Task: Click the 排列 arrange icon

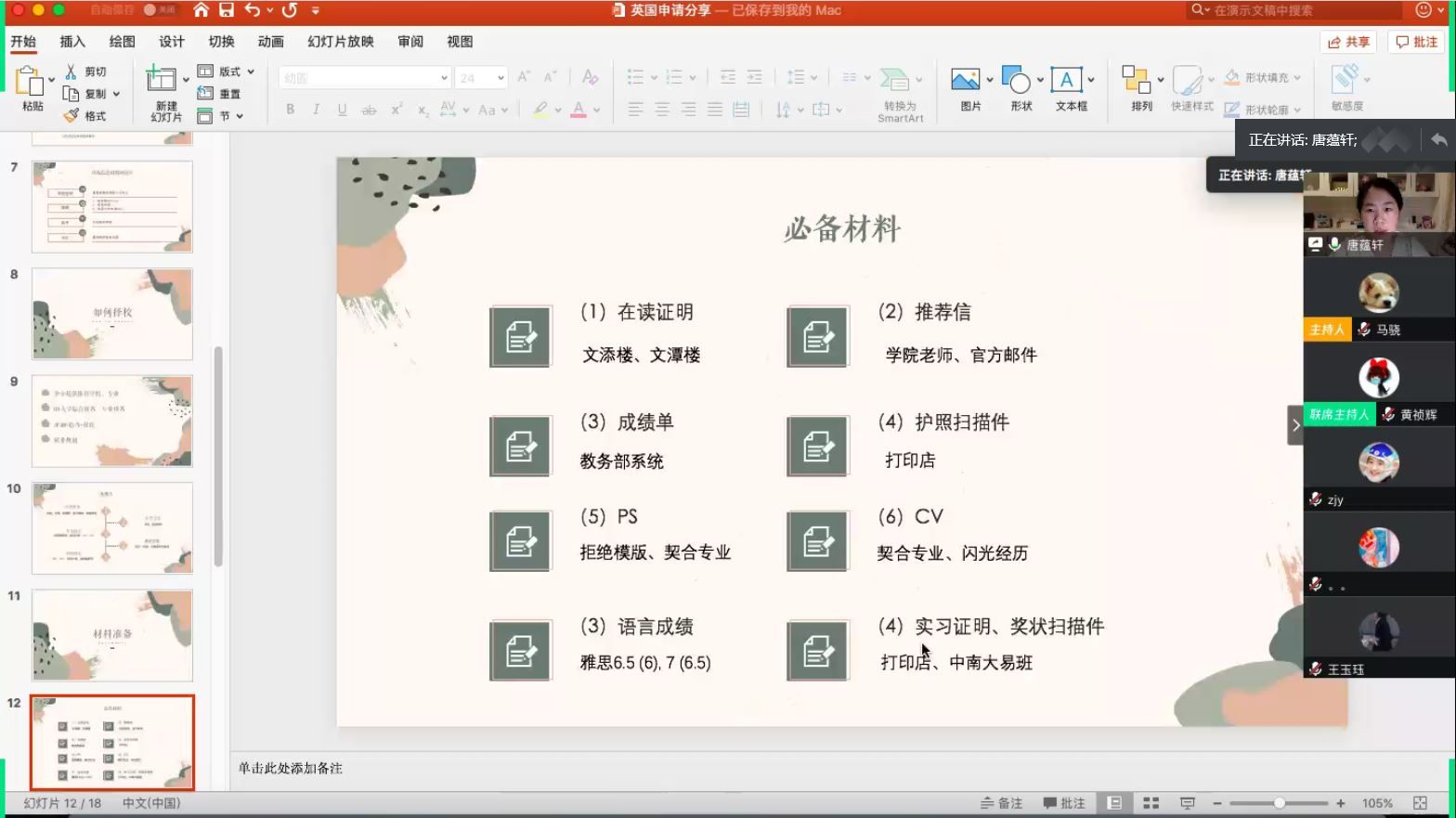Action: (1135, 82)
